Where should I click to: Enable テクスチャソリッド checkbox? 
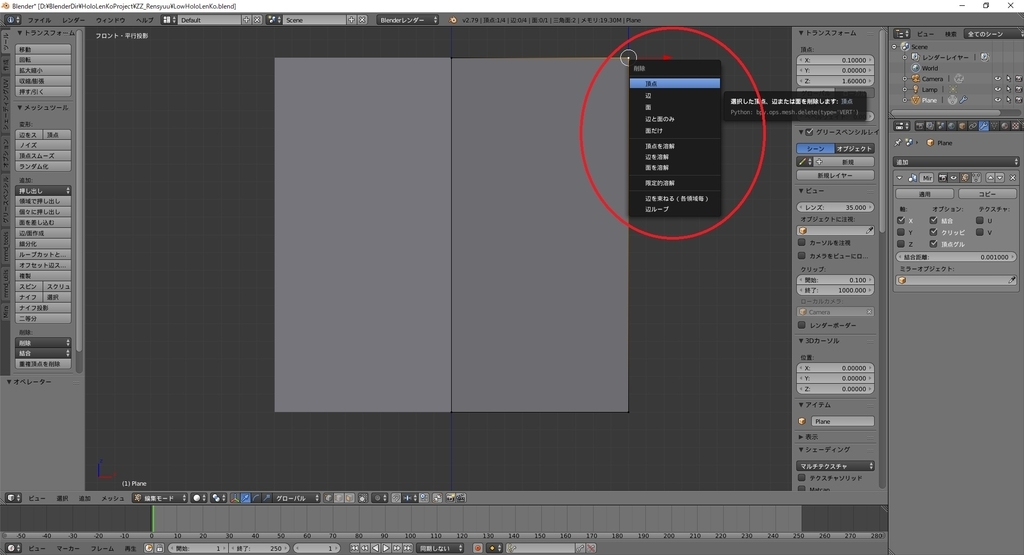pos(802,478)
